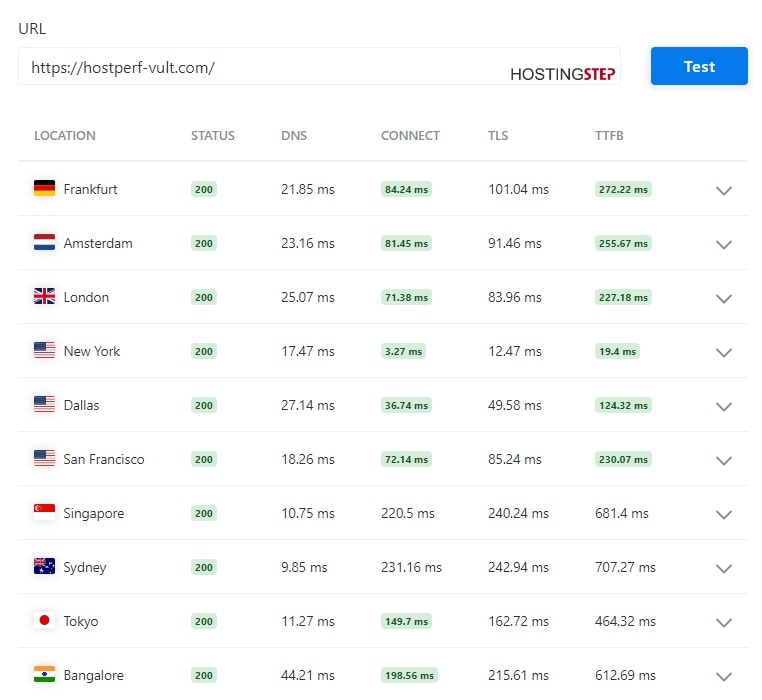Click the Singapore flag icon
The height and width of the screenshot is (700, 762).
click(x=44, y=512)
